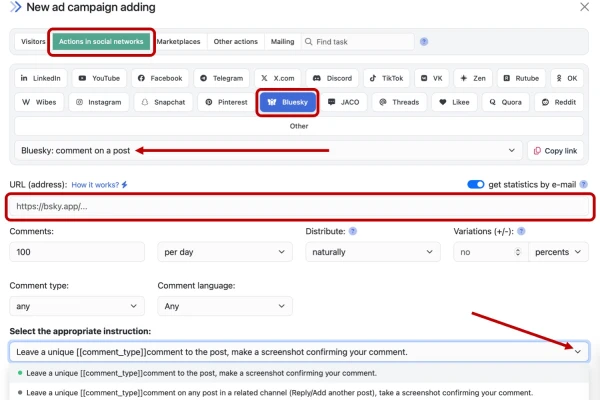Select the Pinterest network button
The height and width of the screenshot is (400, 600).
point(226,102)
